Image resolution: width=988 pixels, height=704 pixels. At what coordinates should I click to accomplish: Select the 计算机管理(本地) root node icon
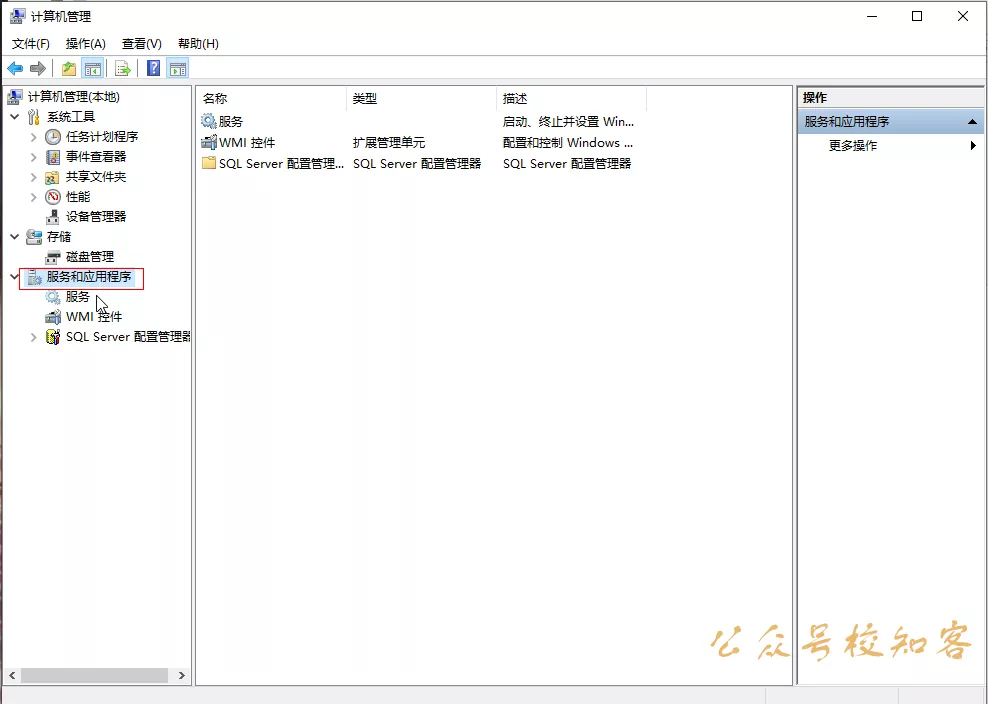14,96
